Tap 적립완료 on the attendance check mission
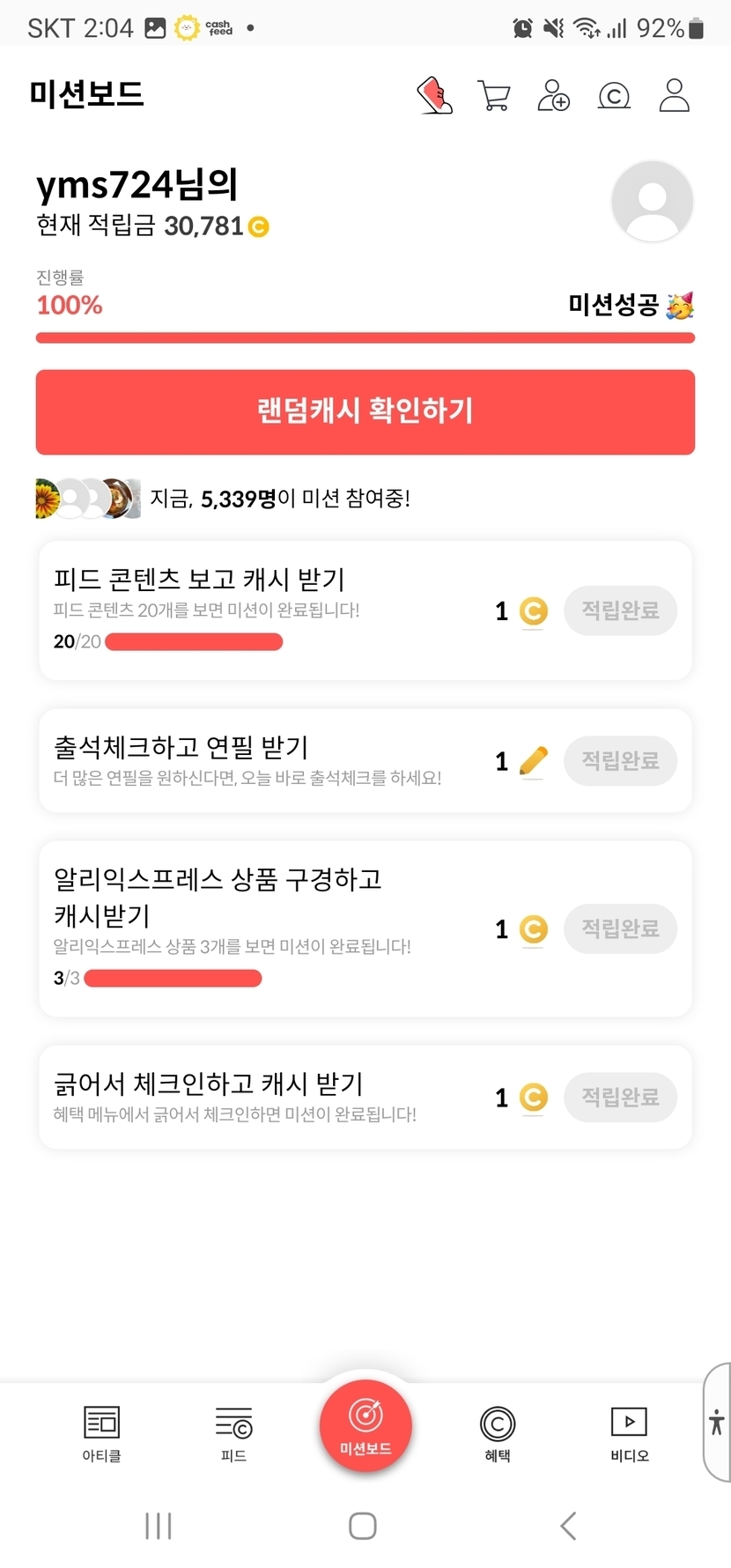The height and width of the screenshot is (1568, 731). 620,761
